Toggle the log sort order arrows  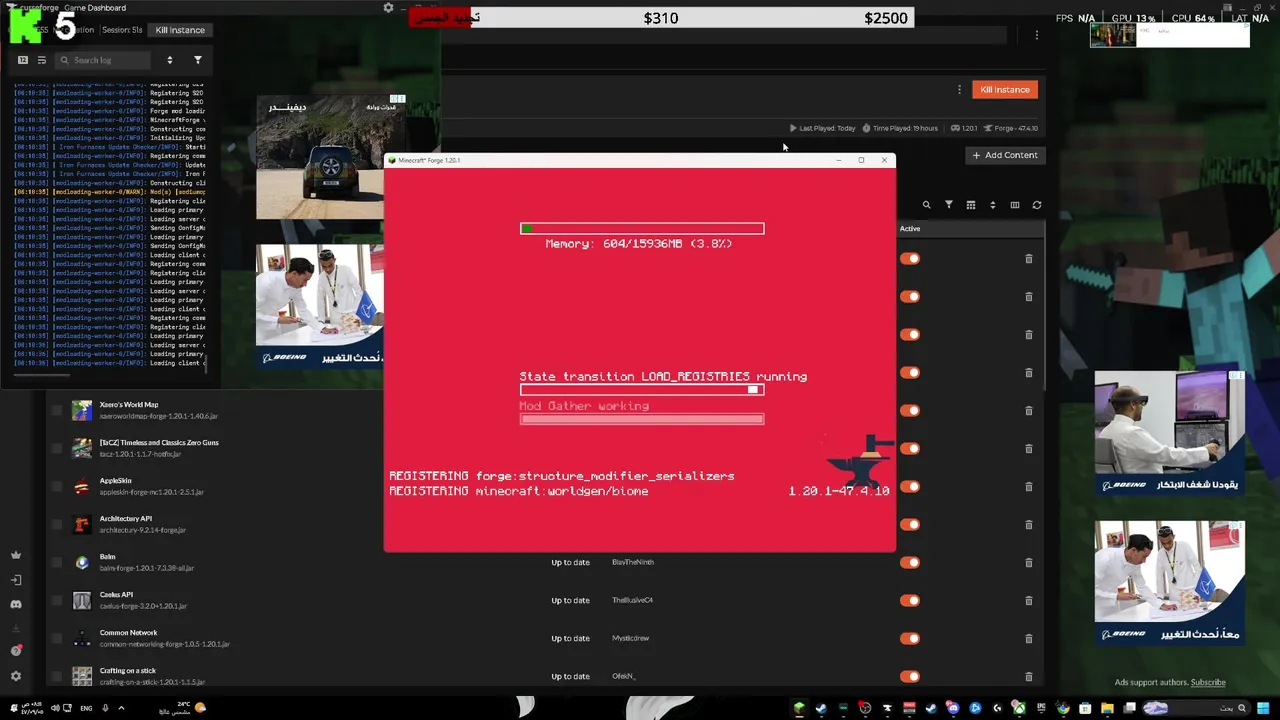(170, 60)
